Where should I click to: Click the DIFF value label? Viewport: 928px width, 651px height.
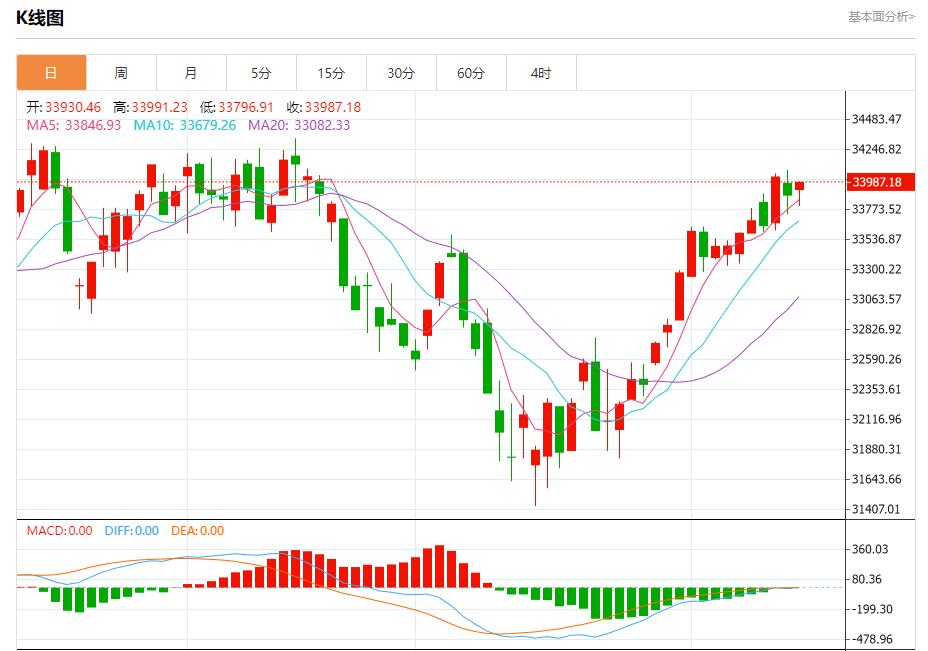(130, 531)
